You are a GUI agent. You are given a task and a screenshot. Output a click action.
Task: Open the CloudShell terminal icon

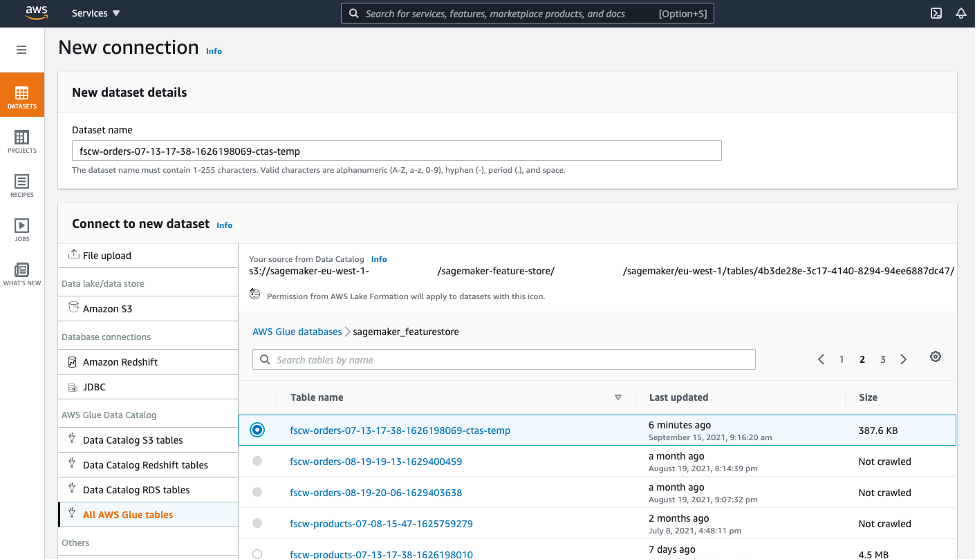(936, 13)
